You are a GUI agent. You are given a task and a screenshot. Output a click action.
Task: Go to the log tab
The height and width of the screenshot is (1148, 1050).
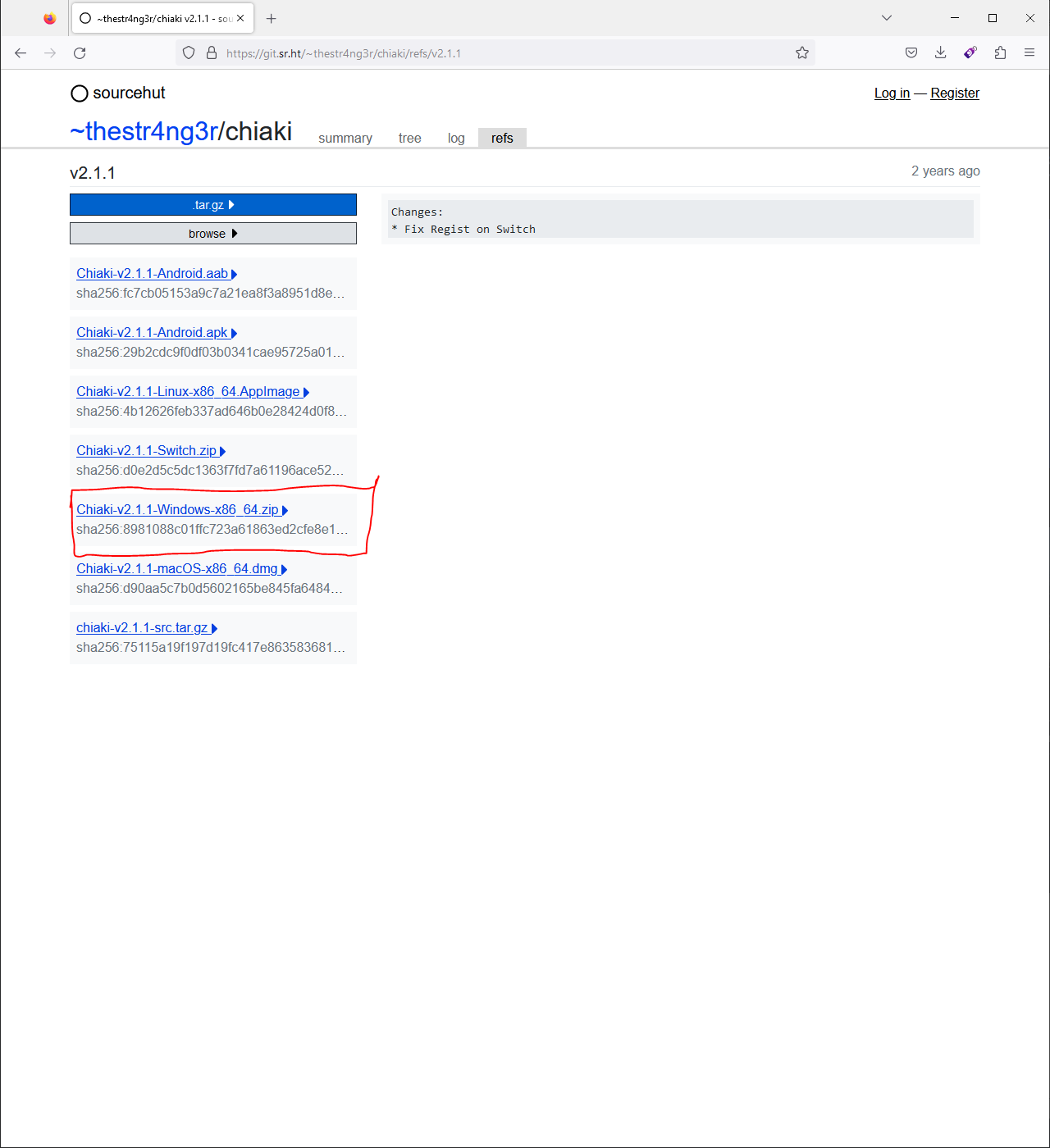456,138
